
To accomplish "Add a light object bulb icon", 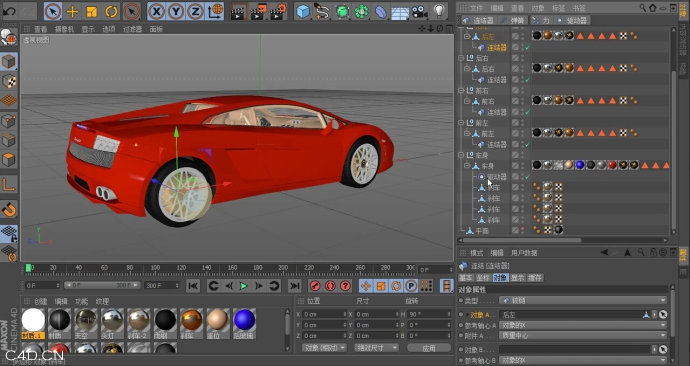I will [439, 11].
